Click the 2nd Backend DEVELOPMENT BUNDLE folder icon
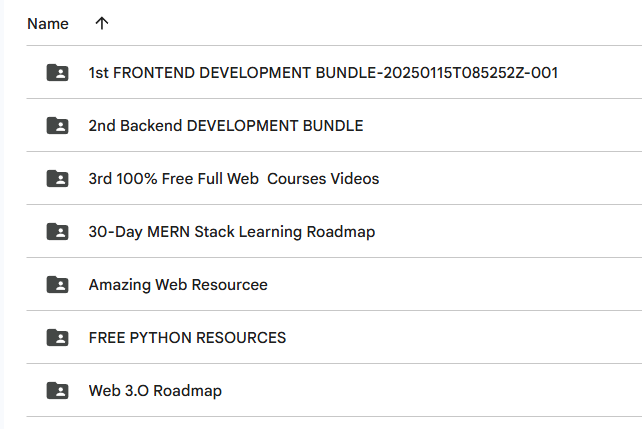The image size is (642, 429). click(57, 125)
